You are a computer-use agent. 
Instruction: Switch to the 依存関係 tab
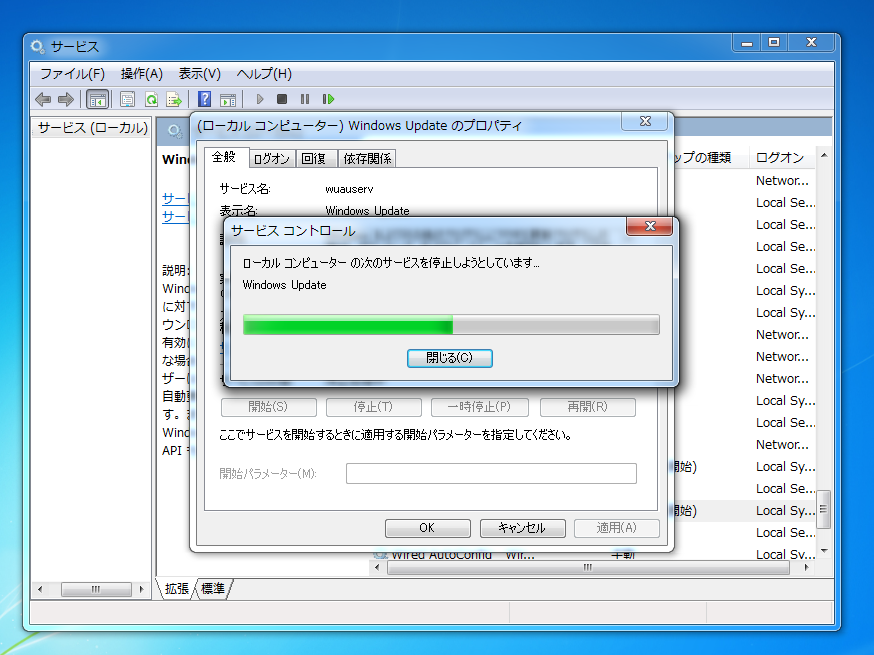pyautogui.click(x=367, y=159)
